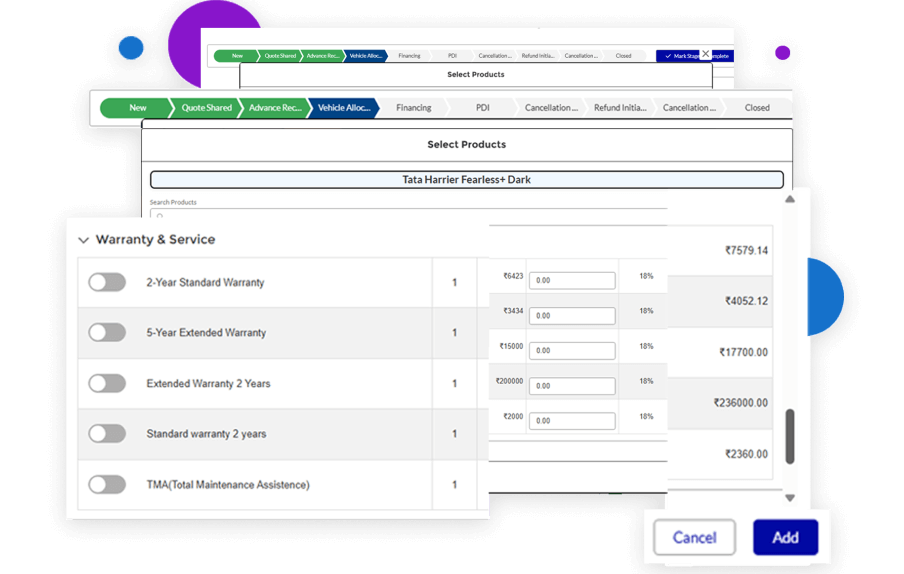Click the Cancel button
904x574 pixels.
coord(694,538)
